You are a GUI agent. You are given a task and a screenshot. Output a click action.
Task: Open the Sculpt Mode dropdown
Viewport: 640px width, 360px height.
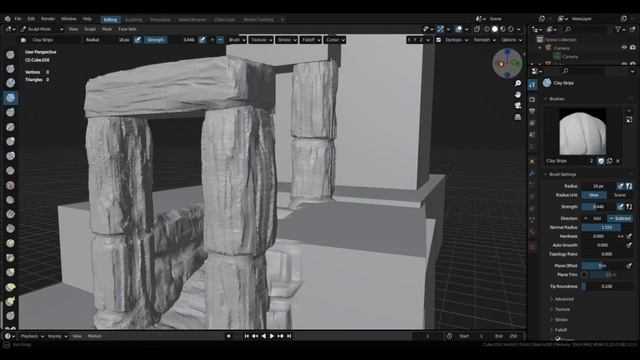coord(41,29)
